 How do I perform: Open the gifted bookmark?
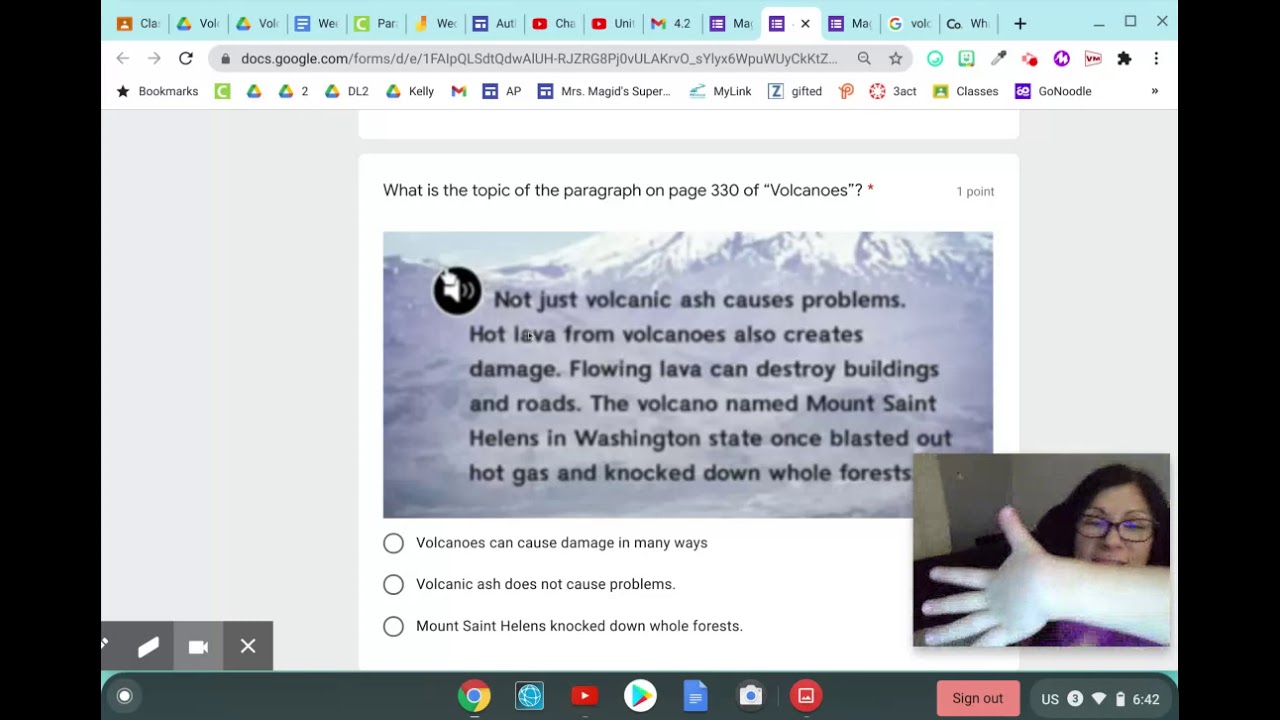tap(795, 91)
